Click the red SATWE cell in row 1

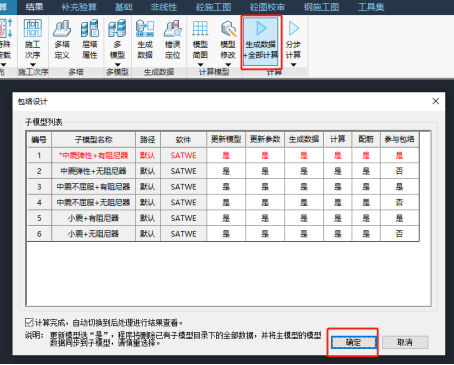pyautogui.click(x=183, y=155)
